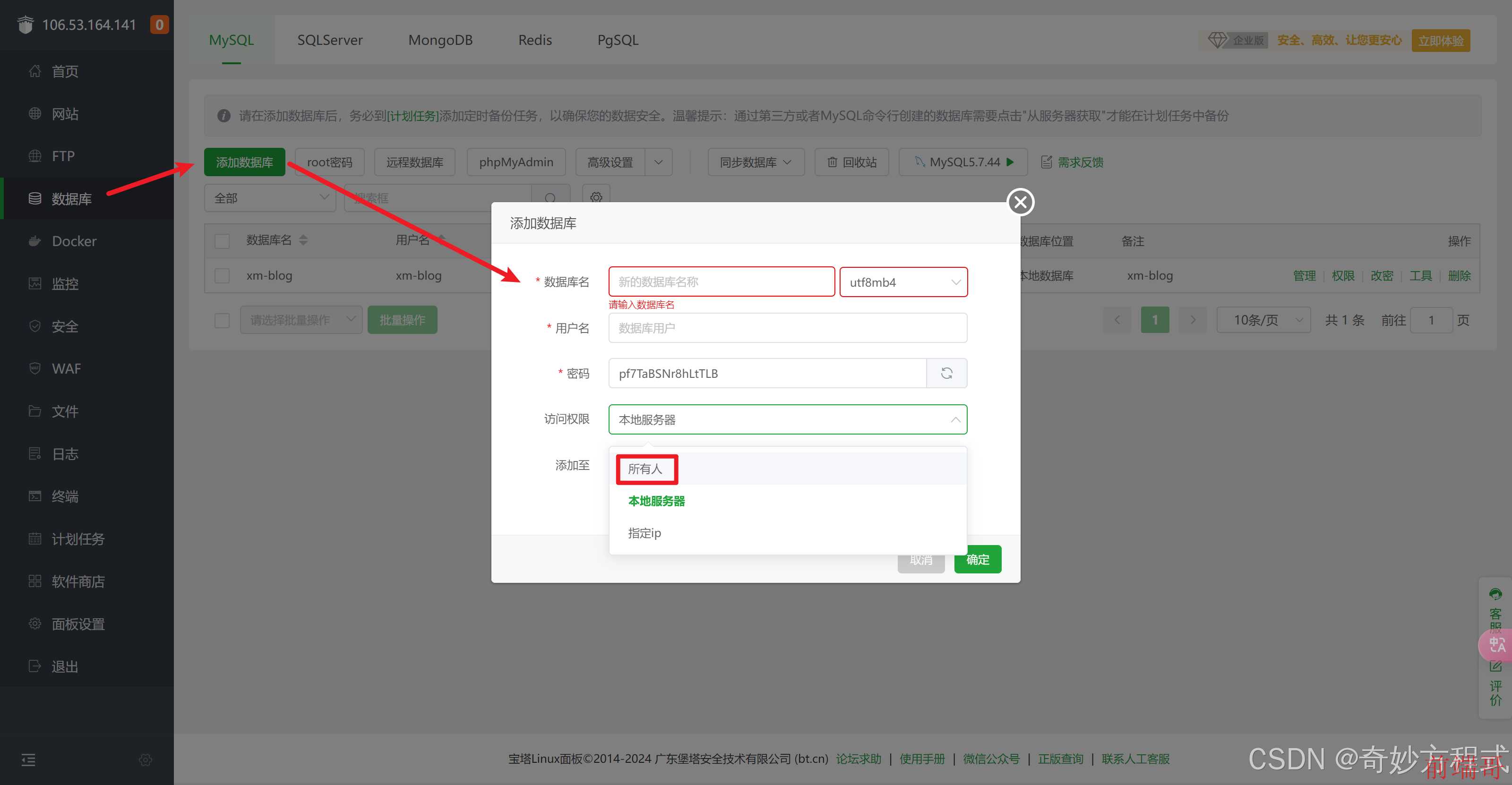Click the search magnifier icon
The image size is (1512, 785).
pos(550,198)
